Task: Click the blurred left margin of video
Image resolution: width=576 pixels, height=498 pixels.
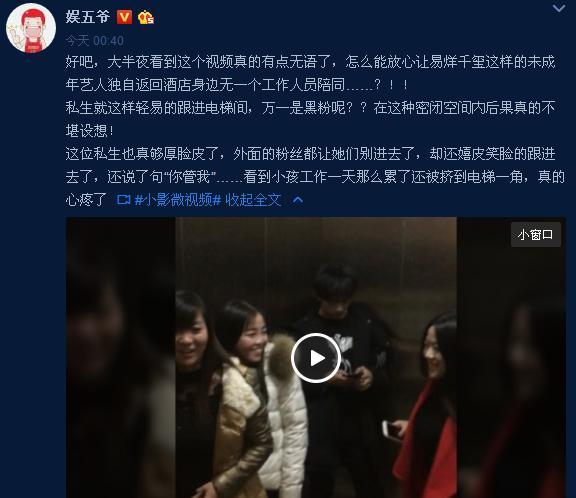Action: [120, 357]
